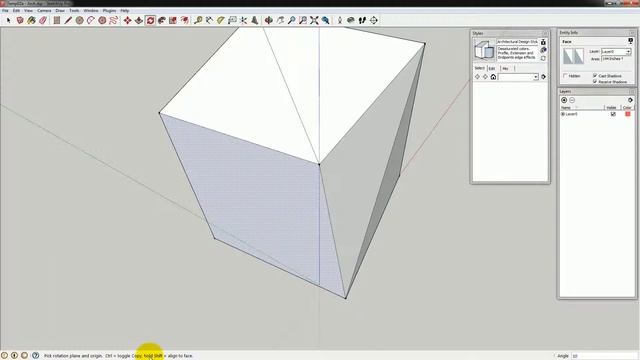Select the Protractor tool
The height and width of the screenshot is (360, 640).
(x=220, y=20)
